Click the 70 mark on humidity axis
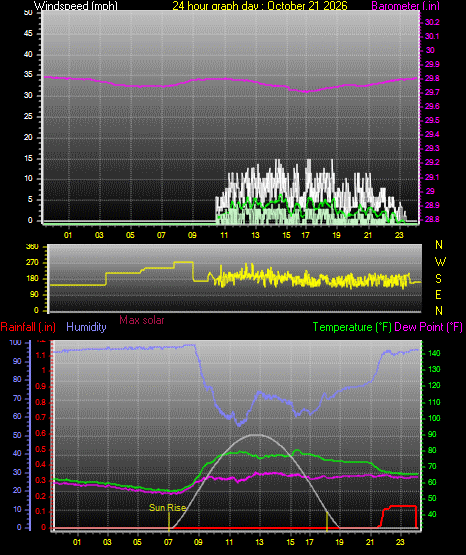The image size is (466, 555). coord(17,398)
